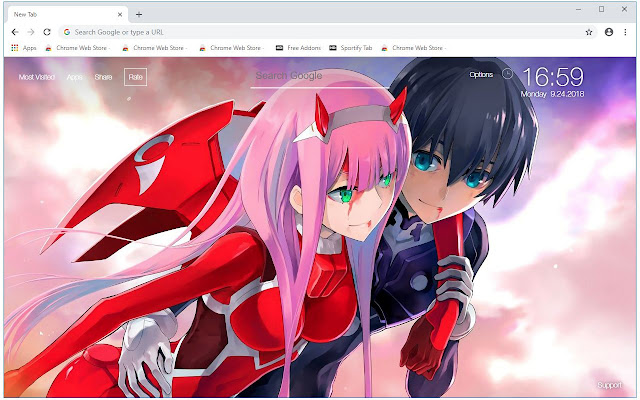The height and width of the screenshot is (400, 640).
Task: Open the Options menu
Action: click(x=481, y=74)
